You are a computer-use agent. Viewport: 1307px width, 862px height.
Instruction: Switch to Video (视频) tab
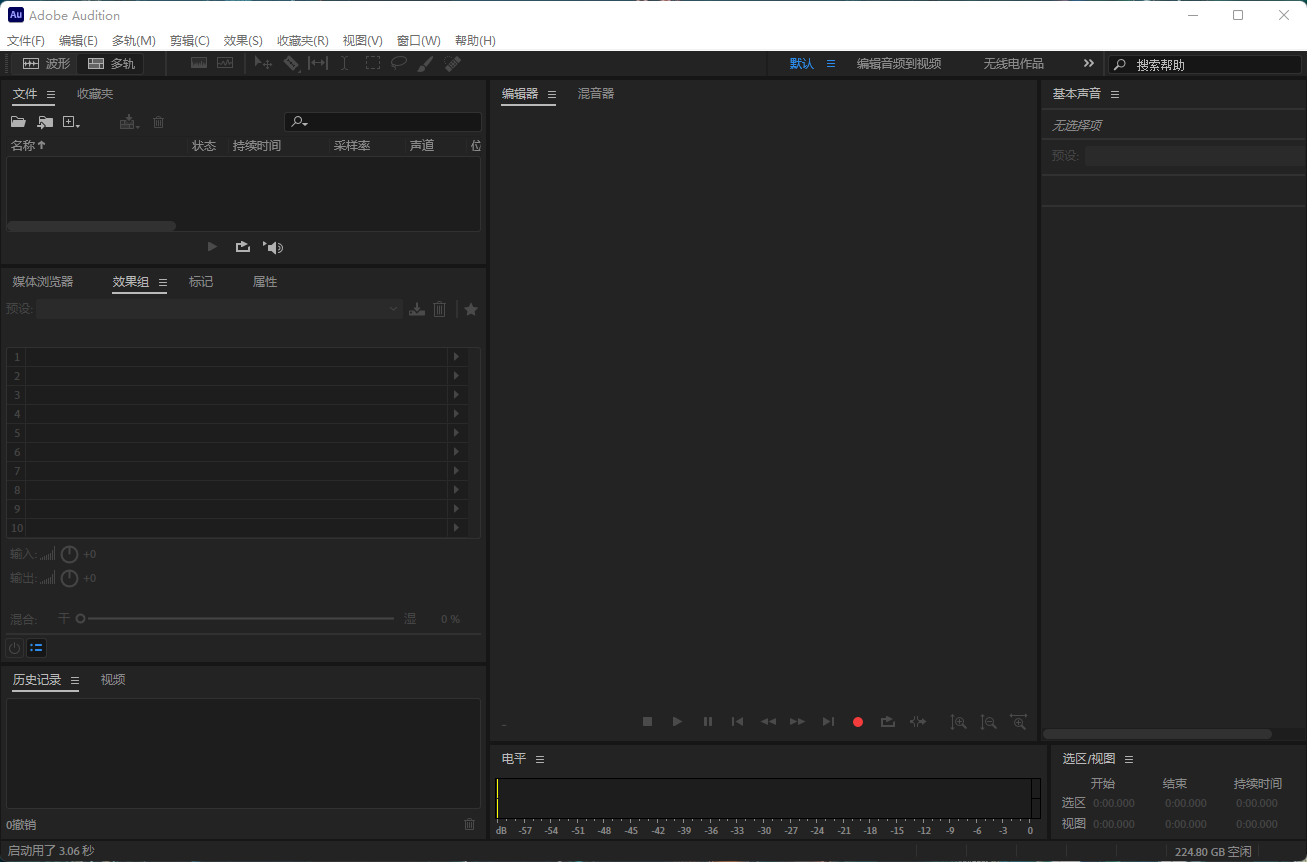tap(113, 680)
